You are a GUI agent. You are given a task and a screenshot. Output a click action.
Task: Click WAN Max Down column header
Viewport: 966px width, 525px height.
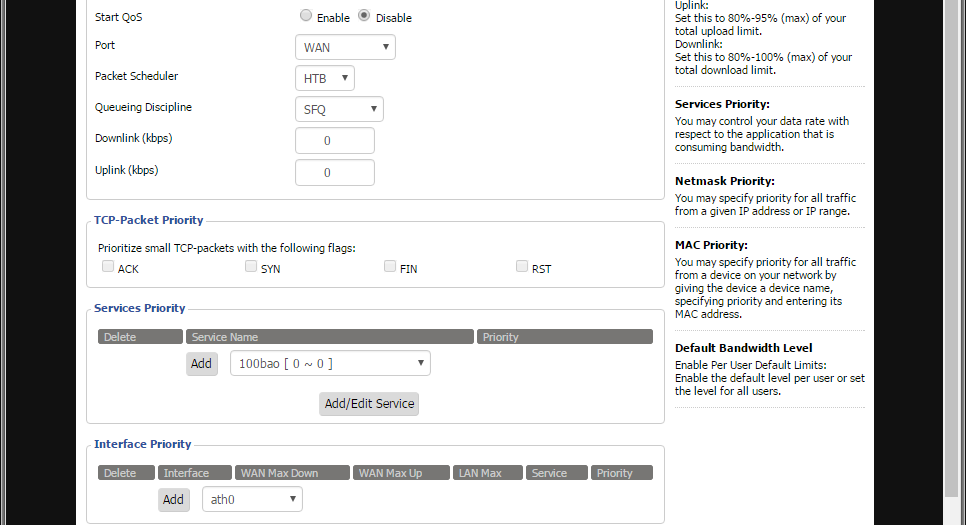click(293, 473)
